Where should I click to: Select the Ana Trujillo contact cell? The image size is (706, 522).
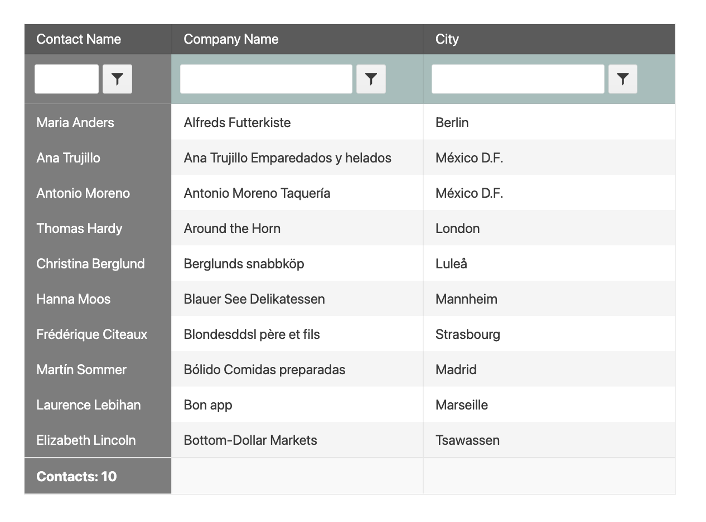click(x=69, y=158)
